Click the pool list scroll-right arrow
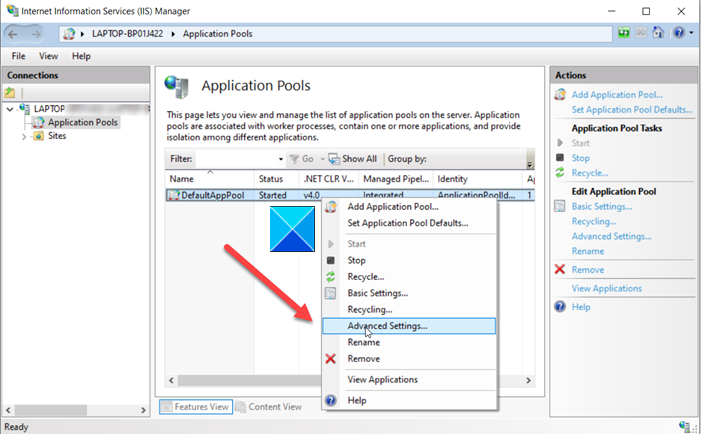This screenshot has width=701, height=434. pyautogui.click(x=528, y=380)
